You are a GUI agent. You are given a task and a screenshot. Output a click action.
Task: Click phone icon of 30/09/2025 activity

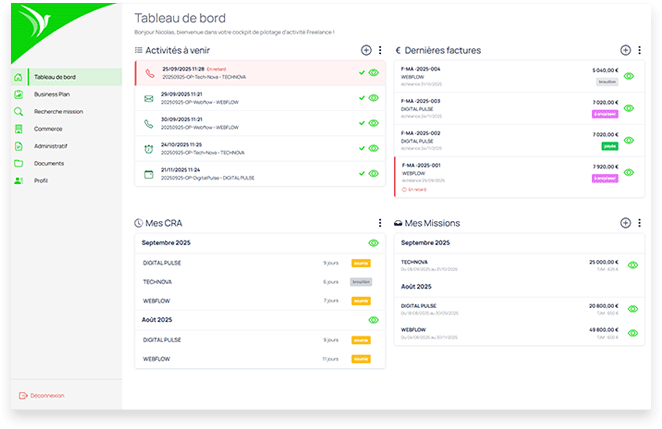point(149,123)
